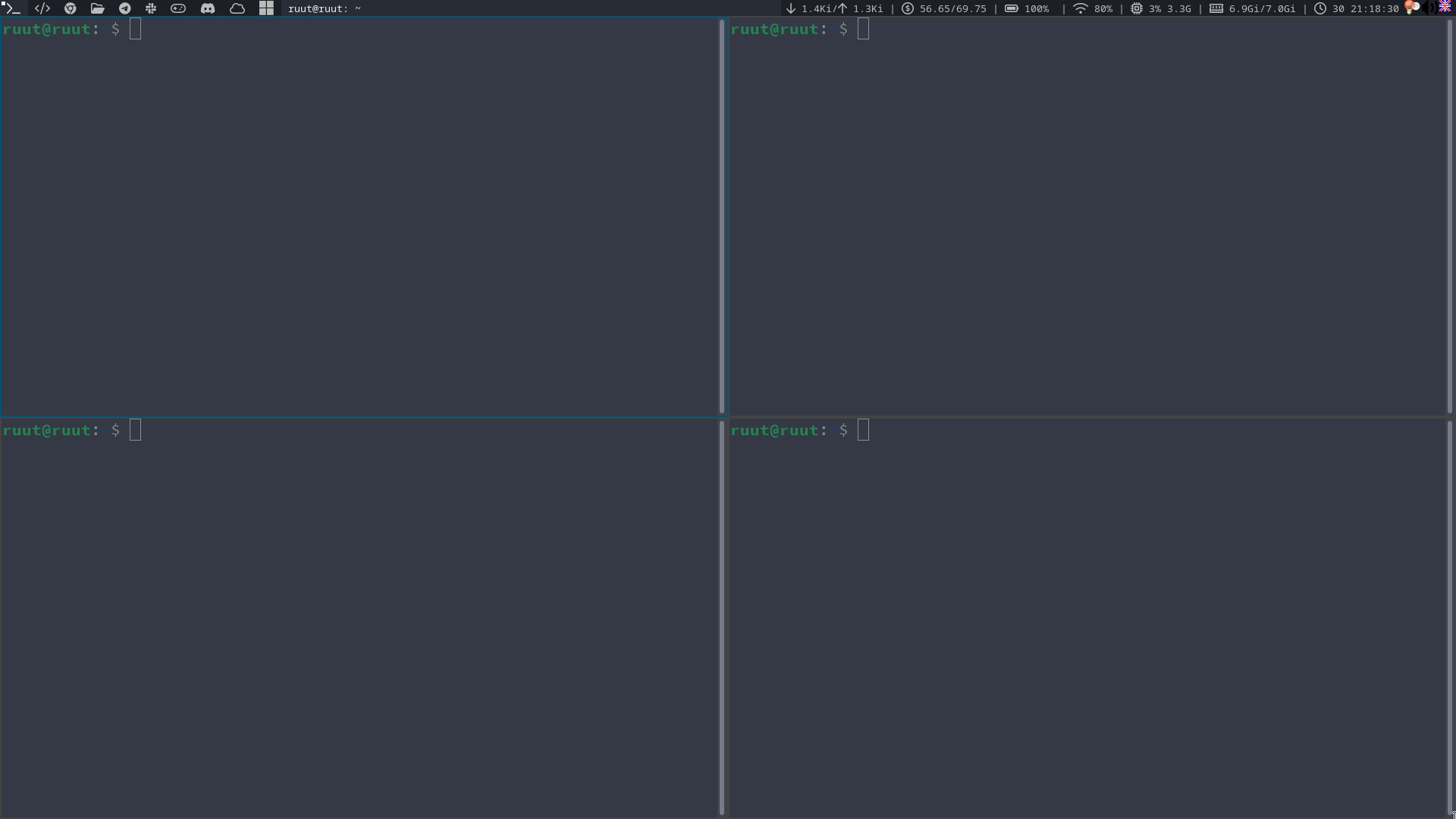Switch to the Chrome browser workspace
Image resolution: width=1456 pixels, height=819 pixels.
point(71,8)
